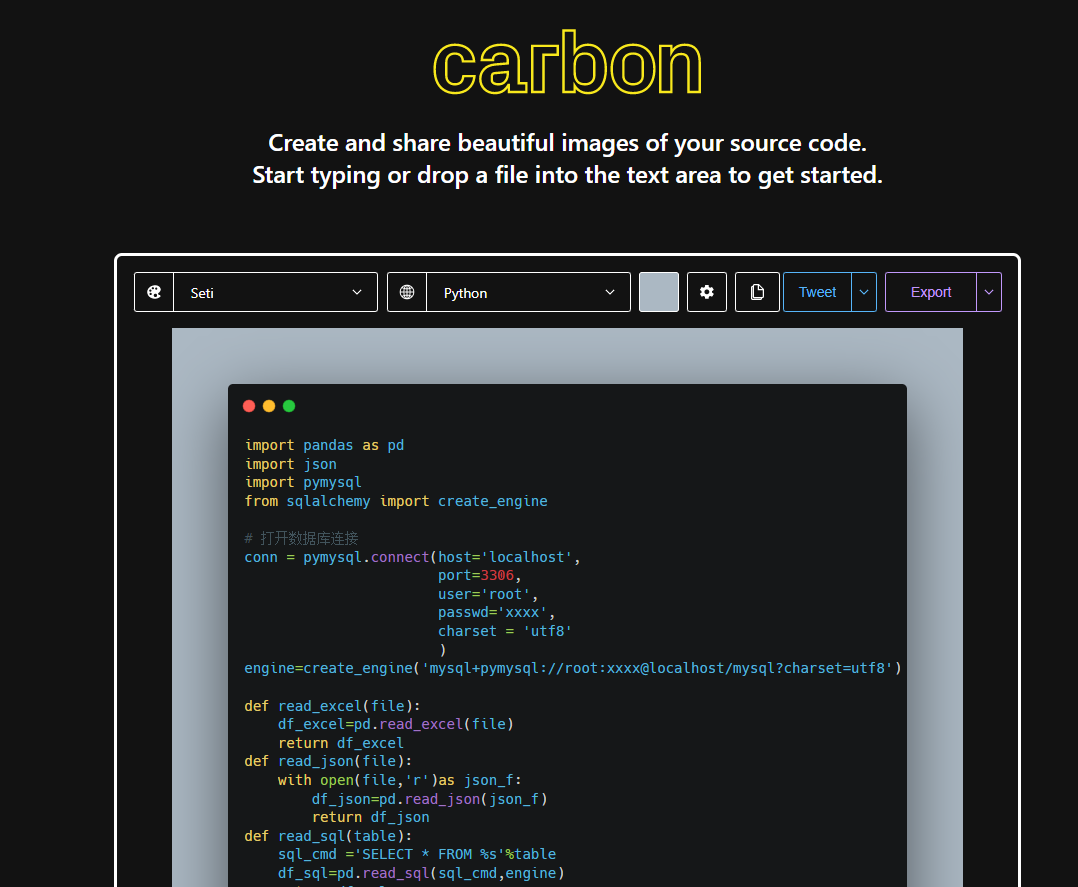
Task: Click the copy to clipboard icon
Action: (x=757, y=292)
